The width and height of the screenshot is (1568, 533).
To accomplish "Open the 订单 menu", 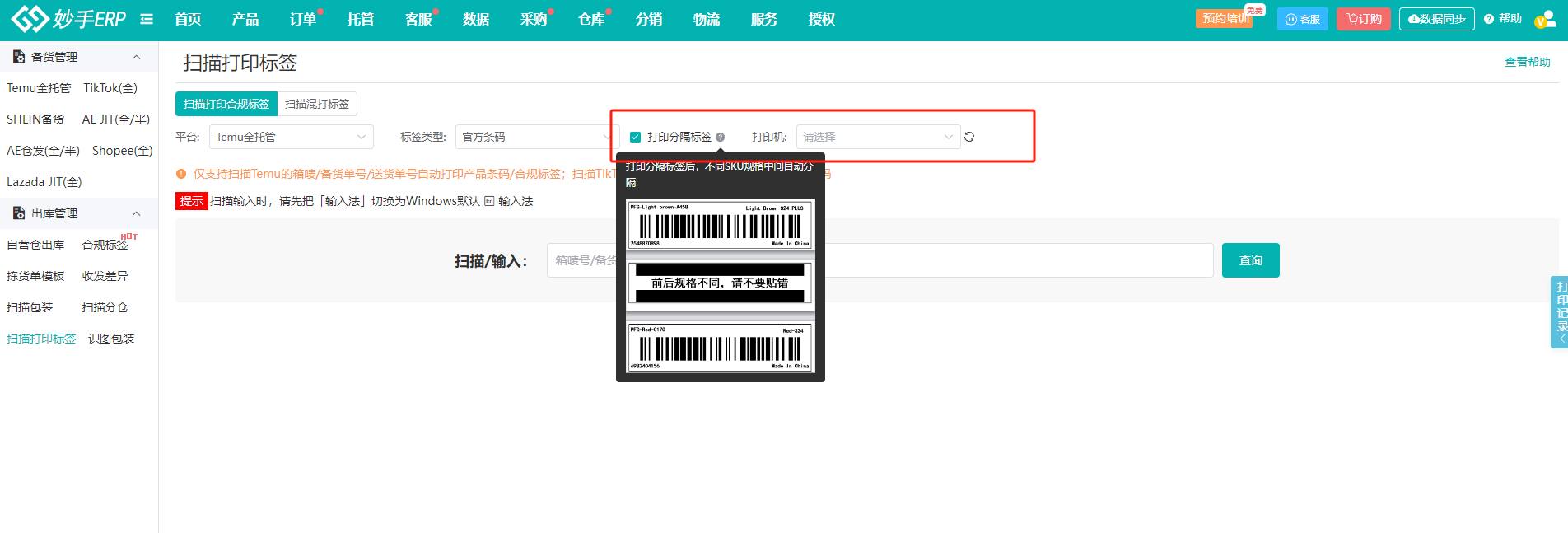I will (x=303, y=19).
